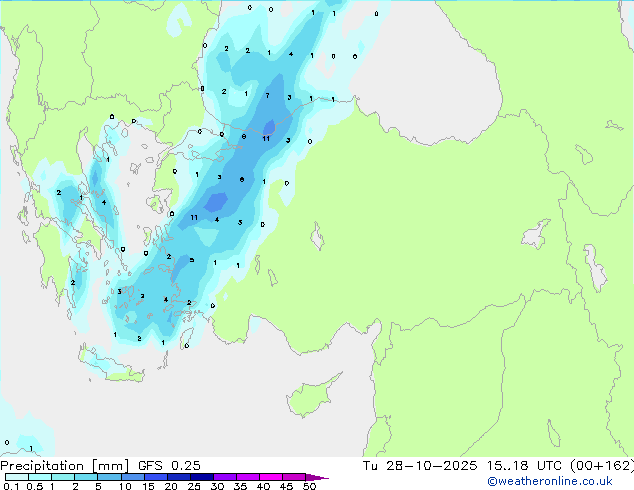Screen dimensions: 634x490
Task: Click the legend label '35'
Action: coord(240,486)
